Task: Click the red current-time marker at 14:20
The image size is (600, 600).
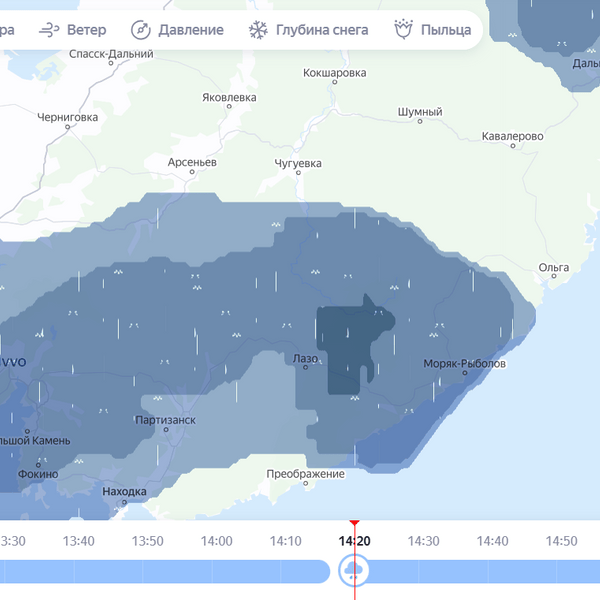Action: click(x=354, y=524)
